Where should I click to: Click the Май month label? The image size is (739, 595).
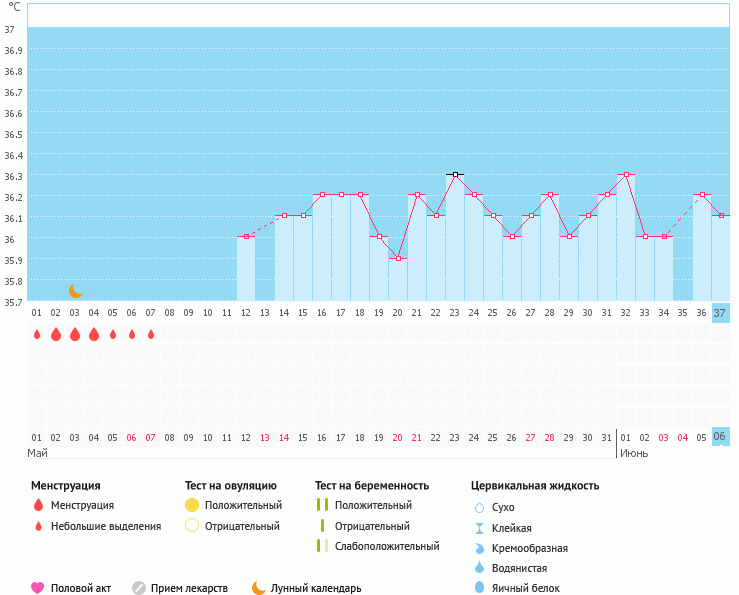(38, 453)
